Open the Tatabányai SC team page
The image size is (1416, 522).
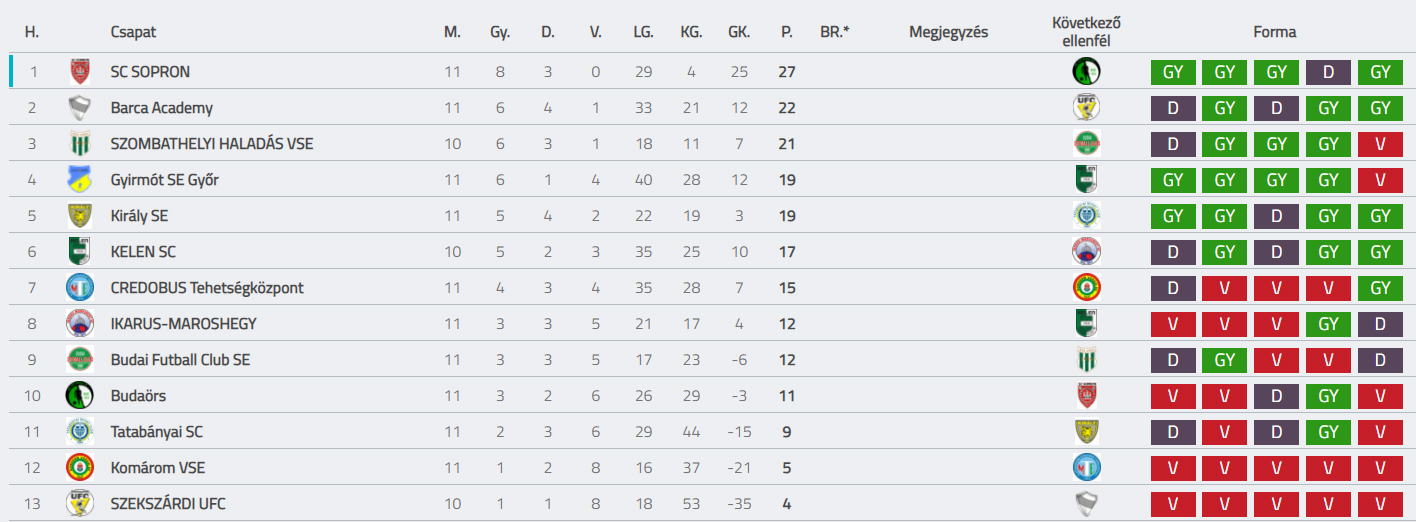[x=157, y=432]
